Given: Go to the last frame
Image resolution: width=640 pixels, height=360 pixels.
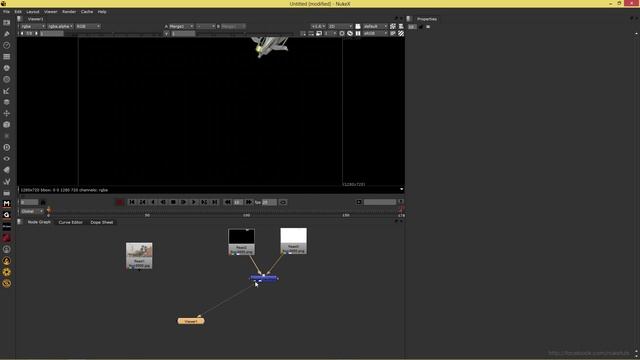Looking at the screenshot, I should tap(215, 202).
